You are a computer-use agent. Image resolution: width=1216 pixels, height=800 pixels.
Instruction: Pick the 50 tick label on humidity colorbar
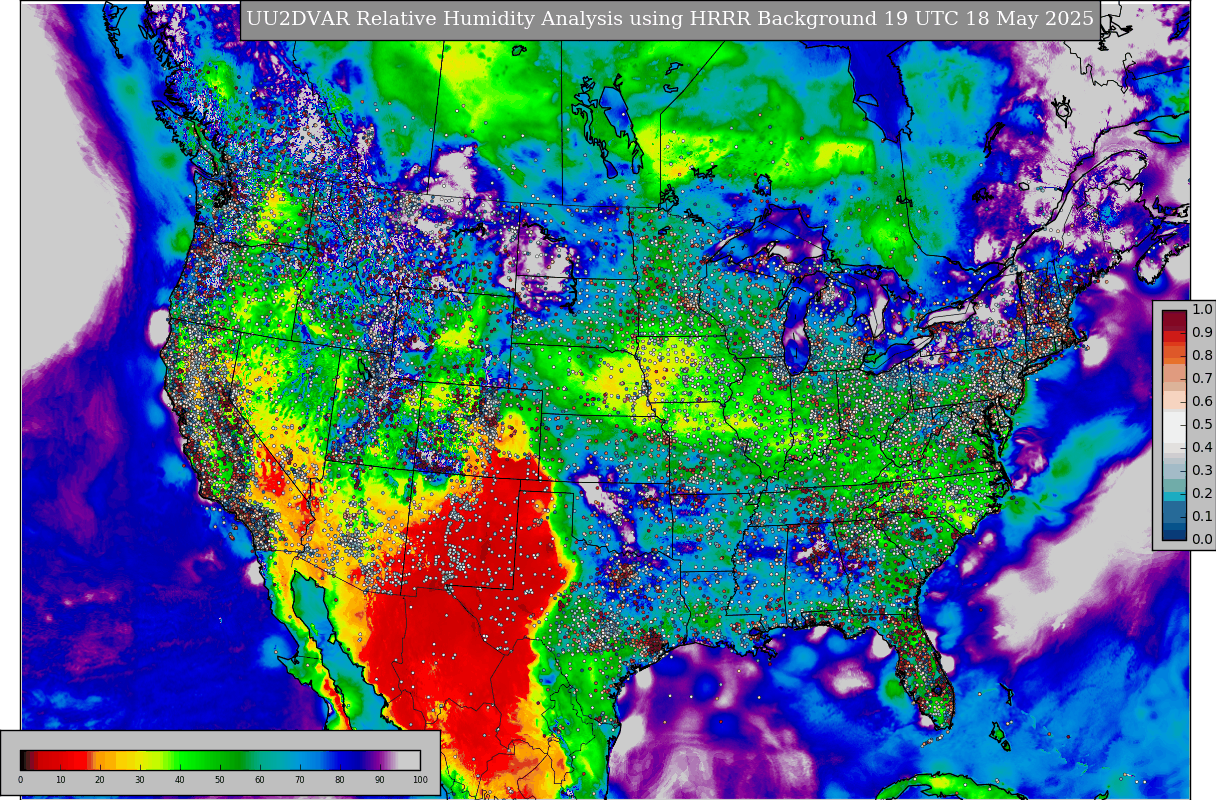coord(220,780)
